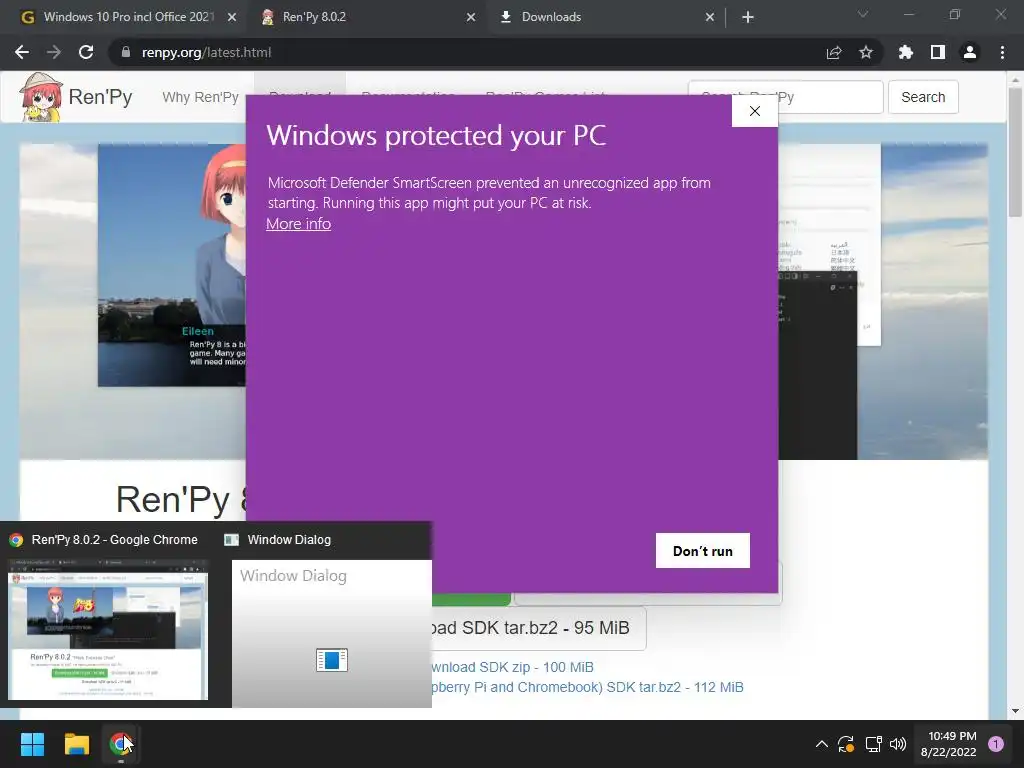This screenshot has height=768, width=1024.
Task: Click the Download SDK zip - 100 MiB link
Action: click(513, 667)
